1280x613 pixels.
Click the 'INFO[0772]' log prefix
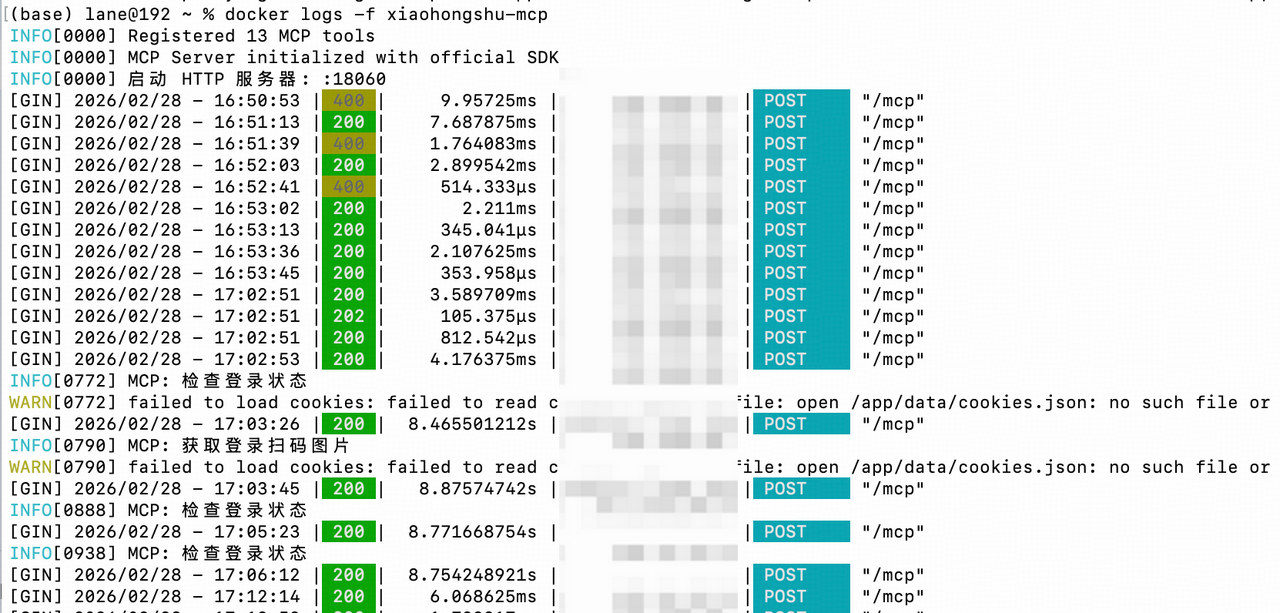click(x=63, y=381)
